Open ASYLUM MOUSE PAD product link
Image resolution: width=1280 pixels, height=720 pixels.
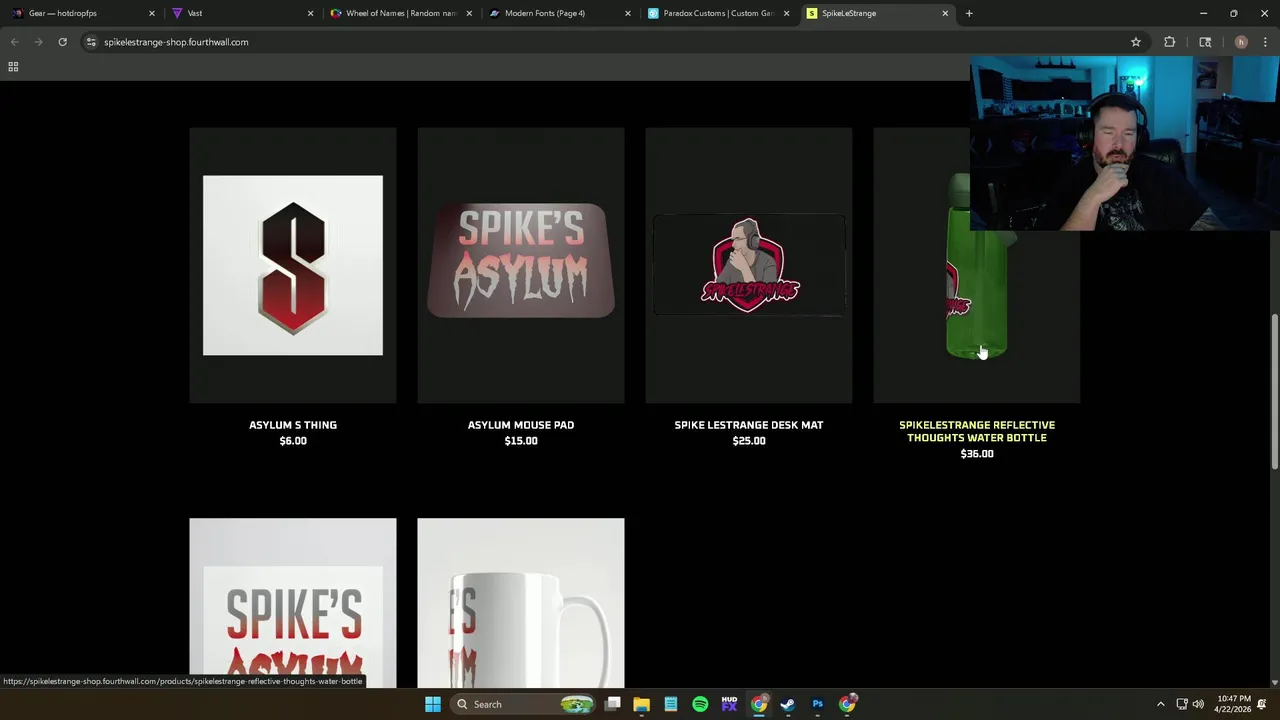(x=521, y=425)
